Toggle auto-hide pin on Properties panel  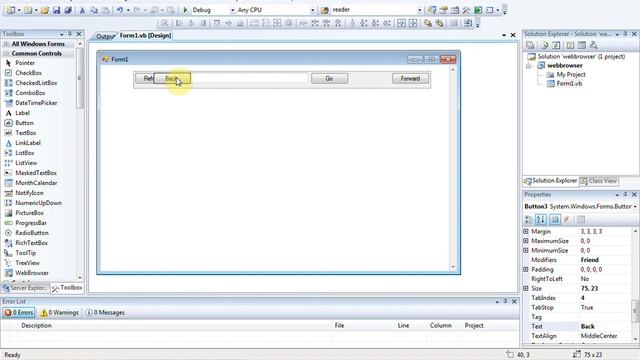pos(625,195)
